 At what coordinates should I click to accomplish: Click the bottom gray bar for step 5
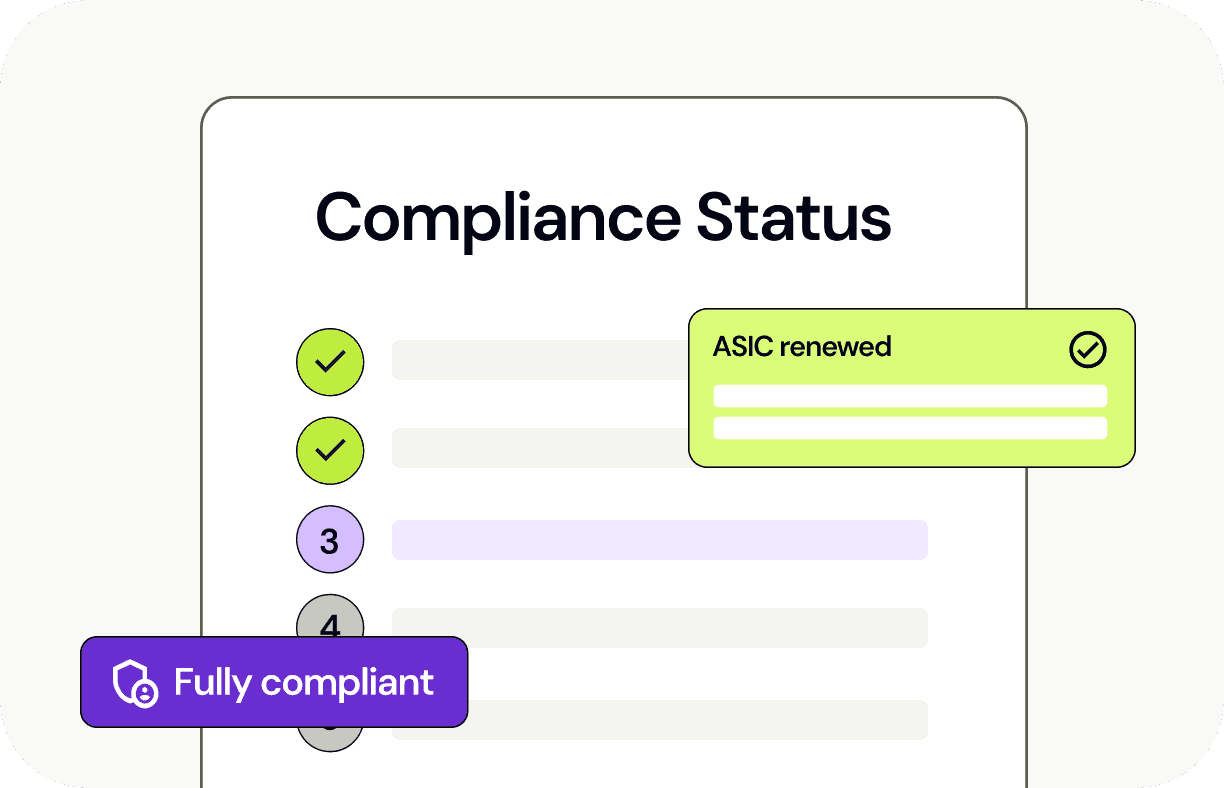(660, 720)
